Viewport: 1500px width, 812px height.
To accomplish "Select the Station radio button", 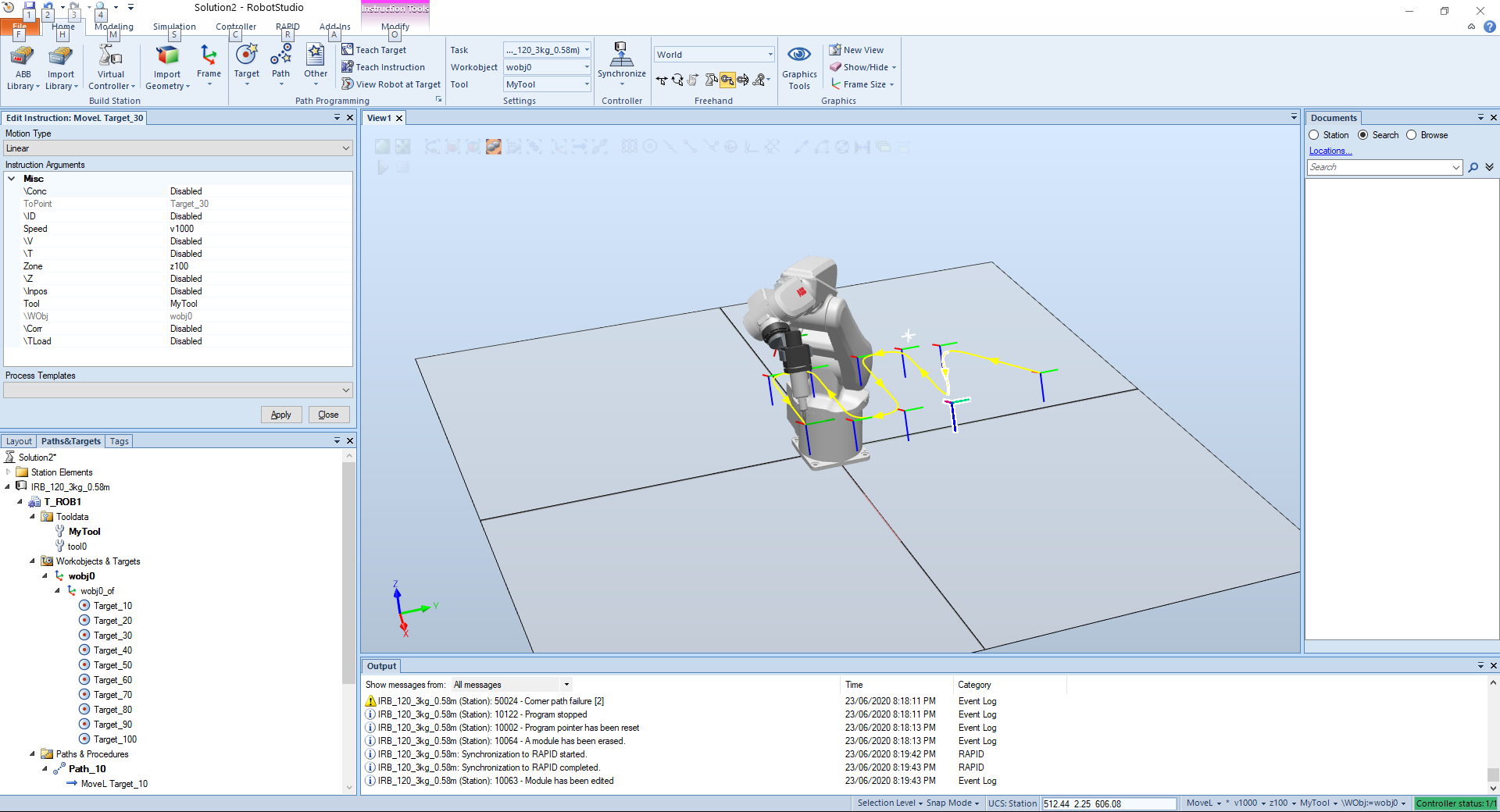I will point(1314,135).
